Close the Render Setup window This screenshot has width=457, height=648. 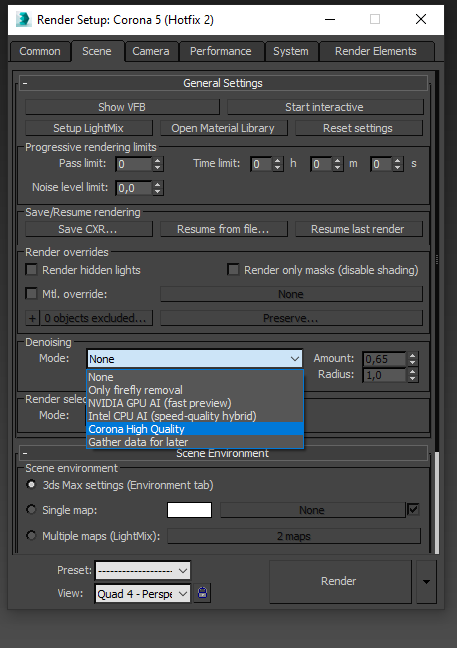[x=421, y=19]
